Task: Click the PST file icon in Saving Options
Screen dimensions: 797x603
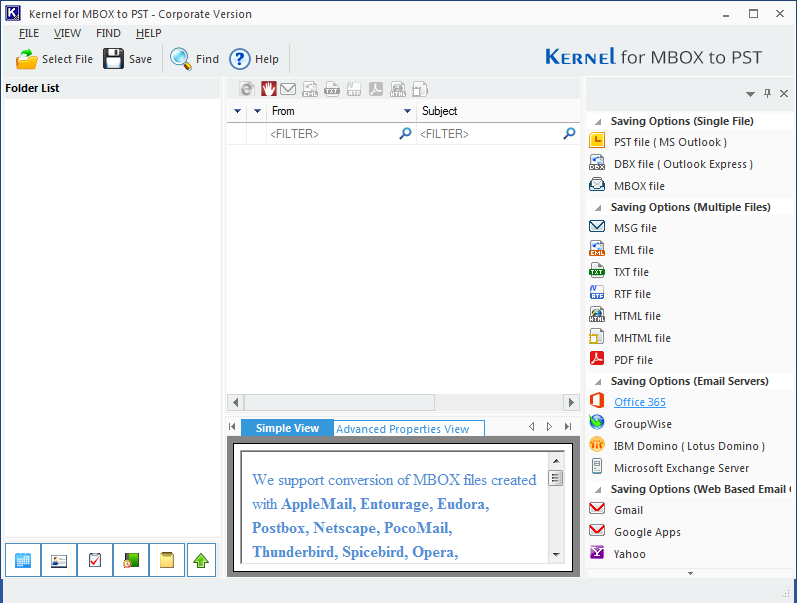Action: coord(597,140)
